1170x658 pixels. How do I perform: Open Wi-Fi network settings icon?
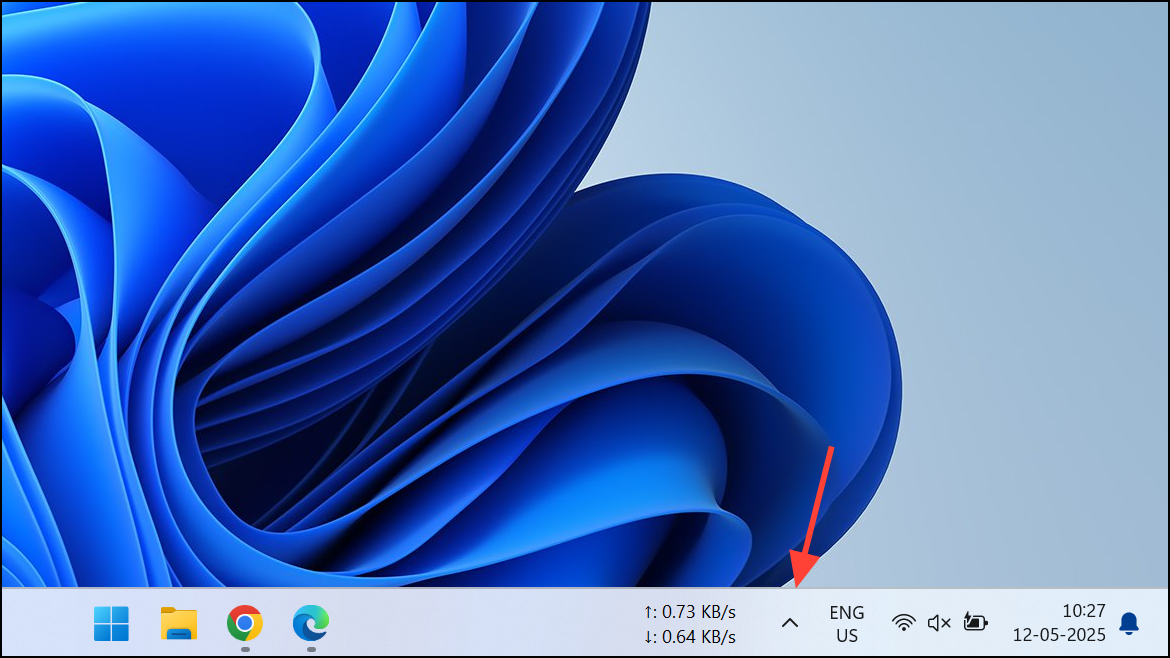[x=904, y=623]
